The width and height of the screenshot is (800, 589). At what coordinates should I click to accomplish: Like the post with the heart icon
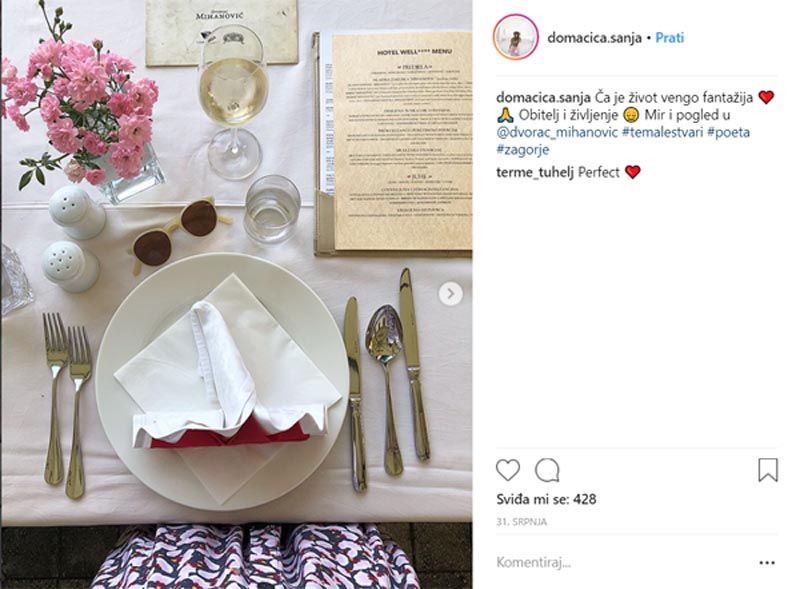[x=508, y=470]
